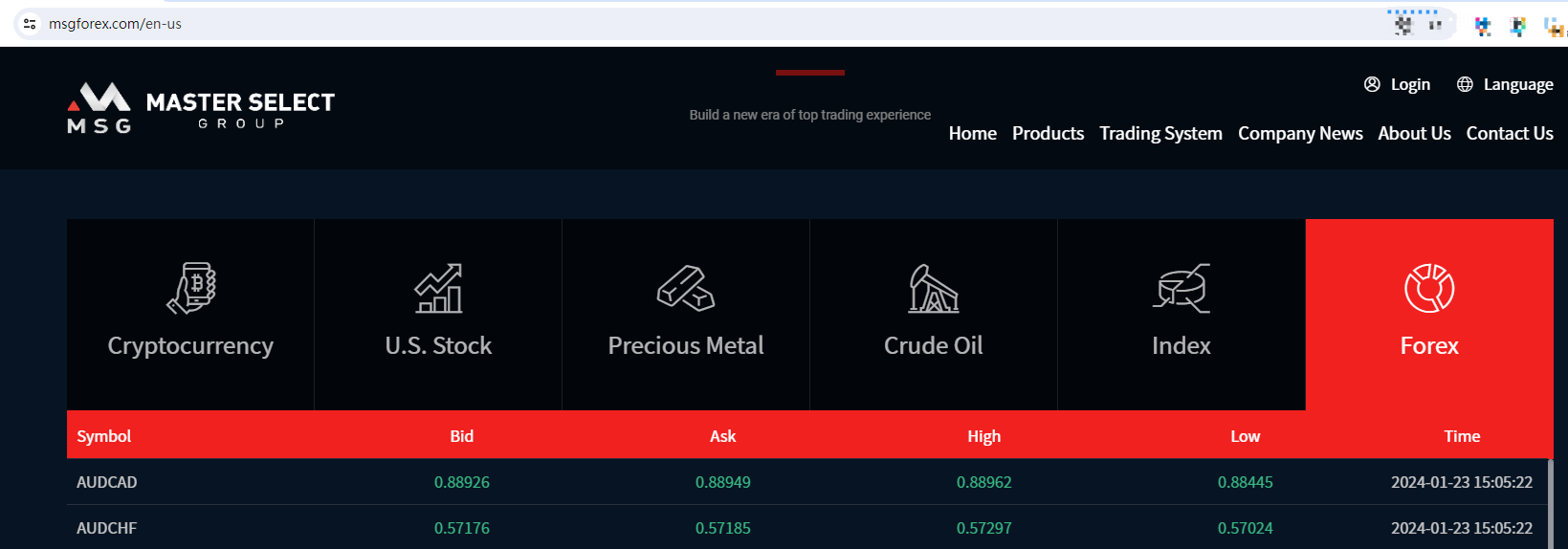Open the Trading System menu
Image resolution: width=1568 pixels, height=549 pixels.
click(x=1160, y=133)
